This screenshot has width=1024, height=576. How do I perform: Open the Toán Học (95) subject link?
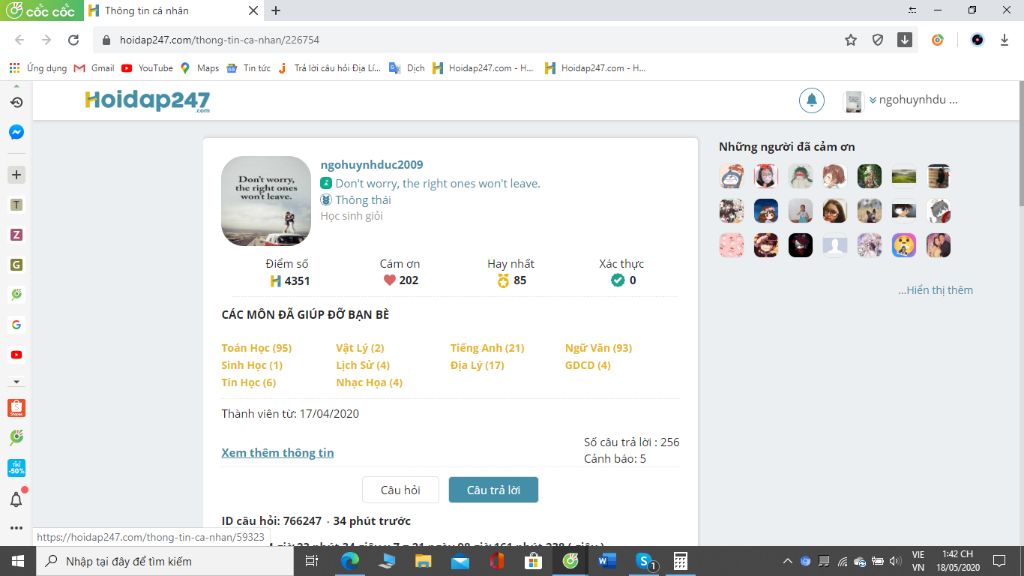tap(257, 348)
